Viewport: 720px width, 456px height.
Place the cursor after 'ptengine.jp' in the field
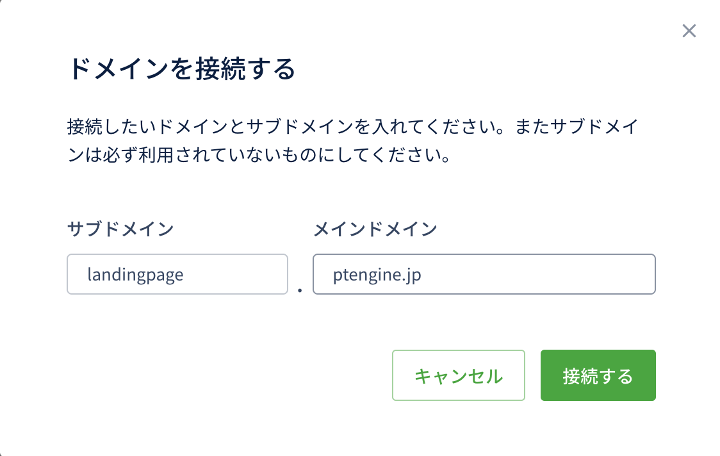click(423, 275)
